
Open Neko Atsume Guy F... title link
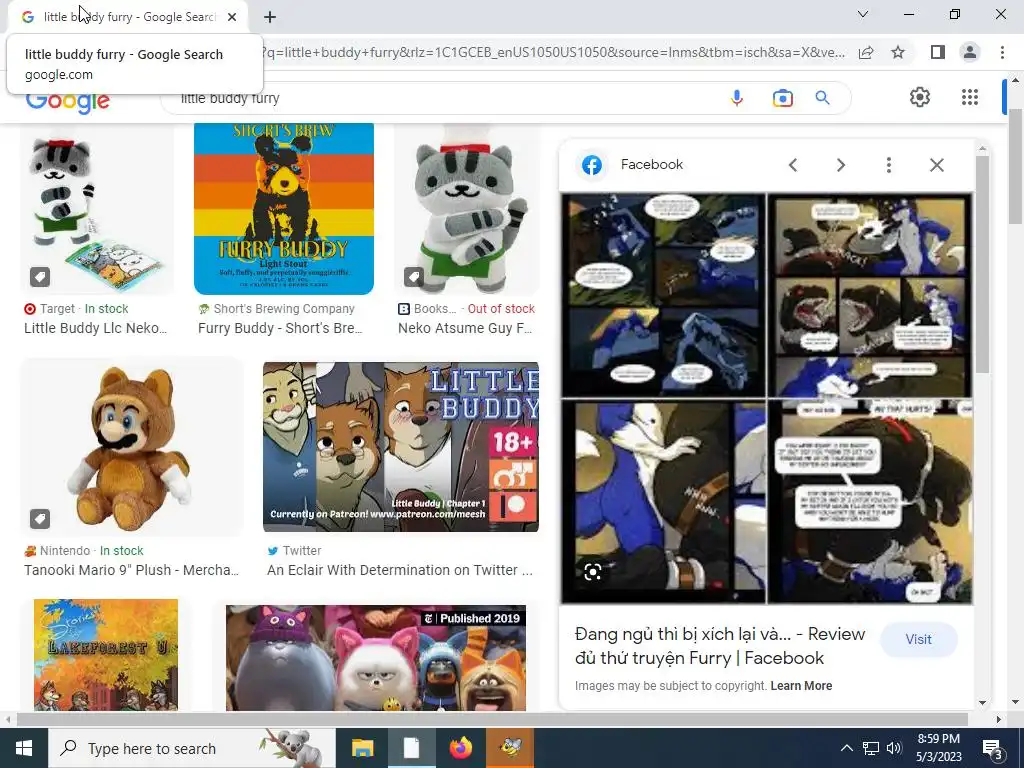coord(466,328)
